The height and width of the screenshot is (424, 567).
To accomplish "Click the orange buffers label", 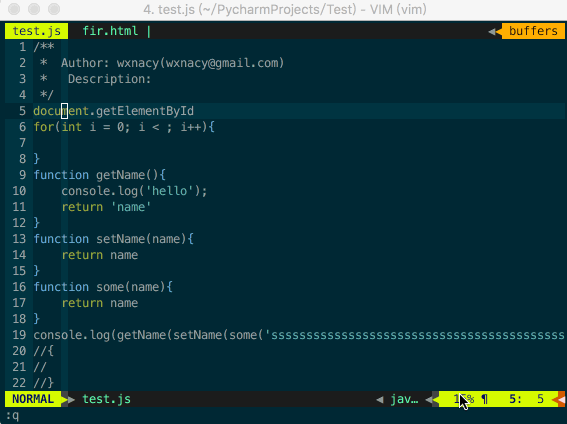I will 533,31.
